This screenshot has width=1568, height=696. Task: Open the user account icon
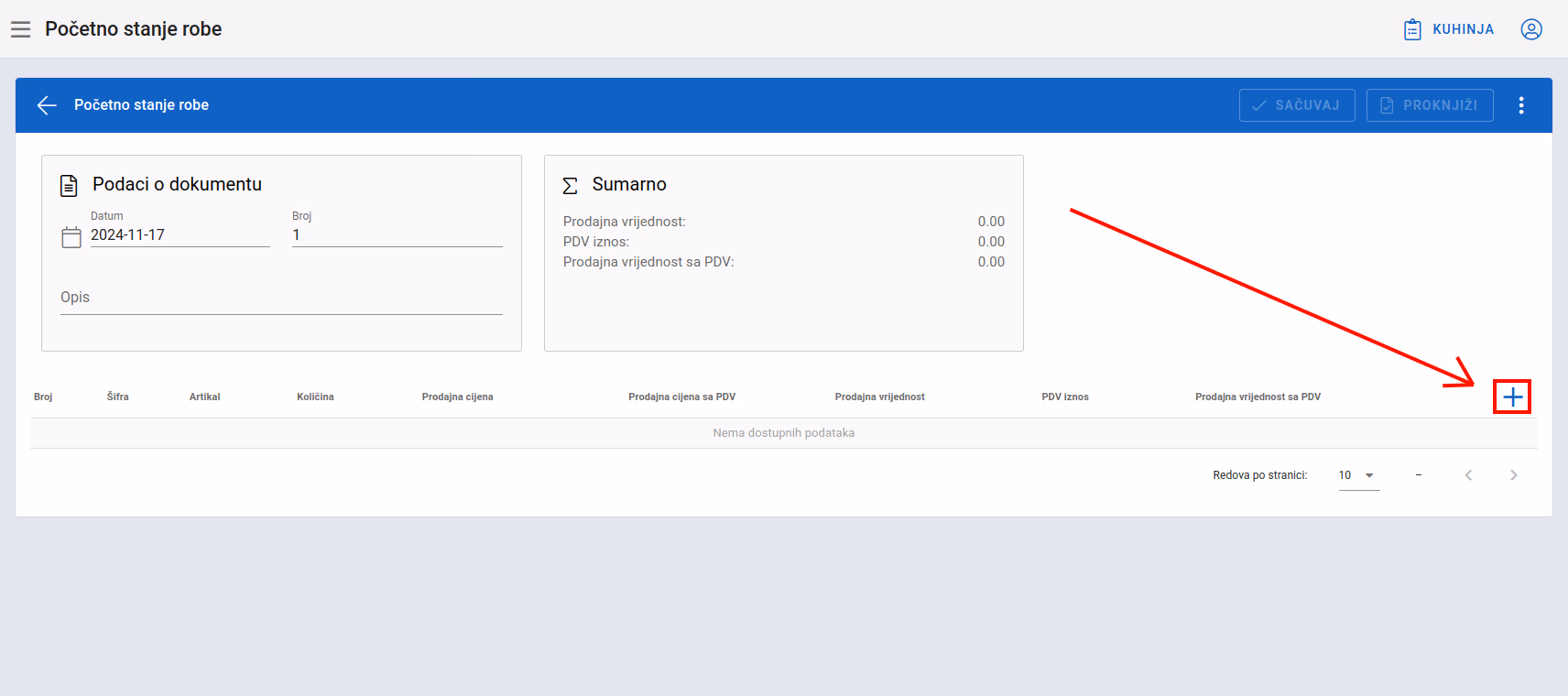pos(1531,29)
